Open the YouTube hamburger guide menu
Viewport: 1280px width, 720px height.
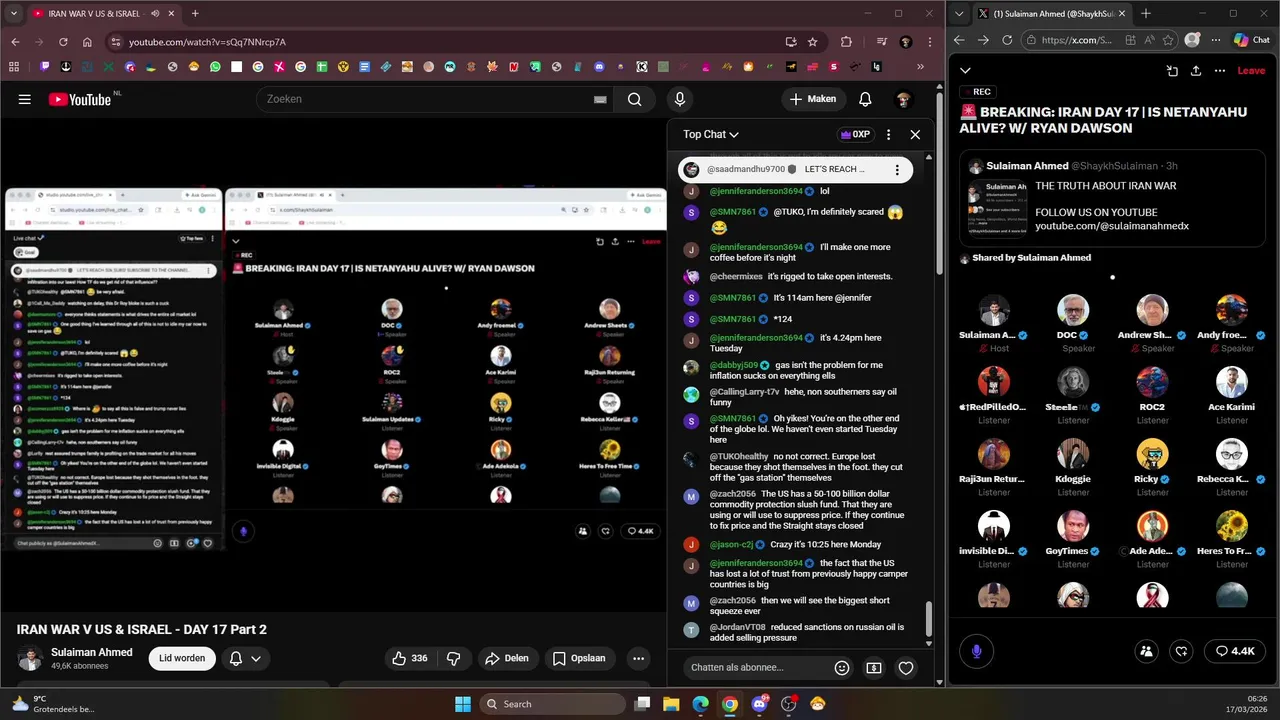24,99
